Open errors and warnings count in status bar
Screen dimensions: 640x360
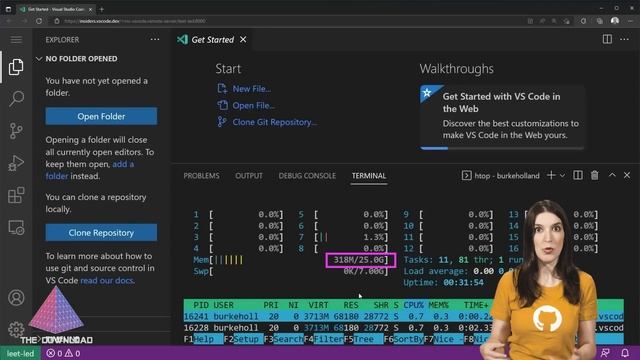tap(63, 353)
